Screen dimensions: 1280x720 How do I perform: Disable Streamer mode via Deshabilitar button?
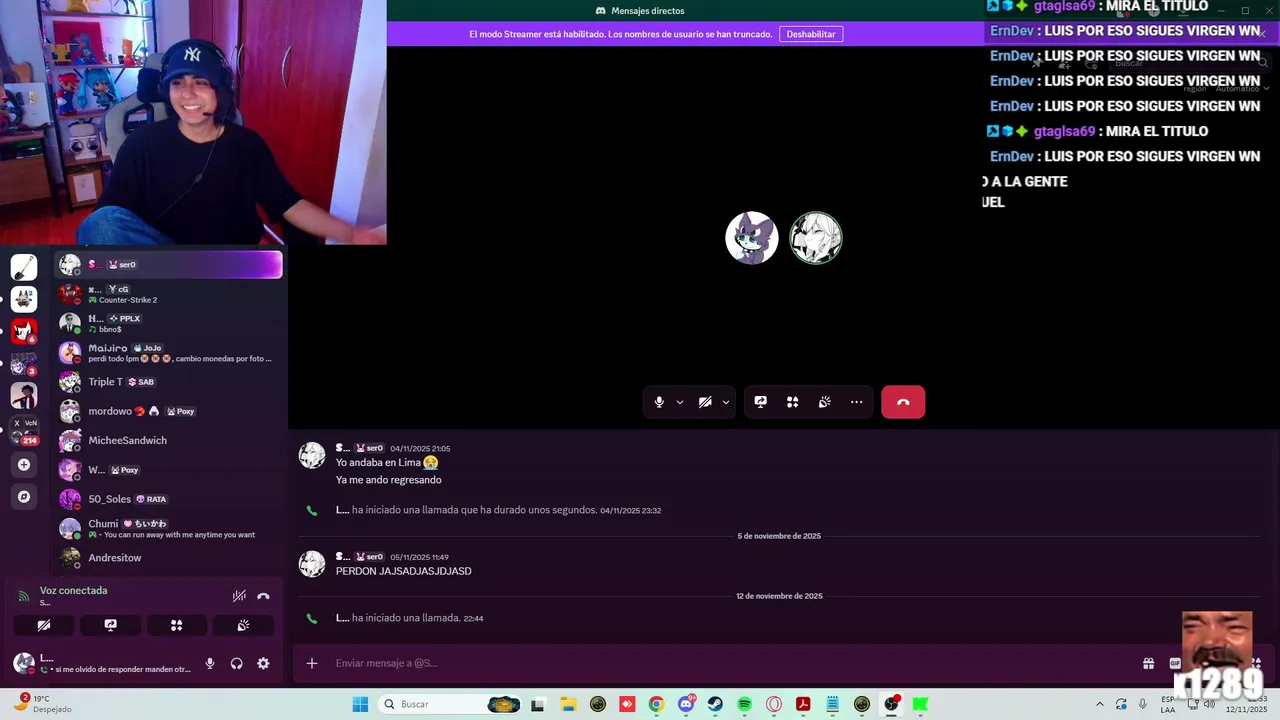[x=811, y=34]
